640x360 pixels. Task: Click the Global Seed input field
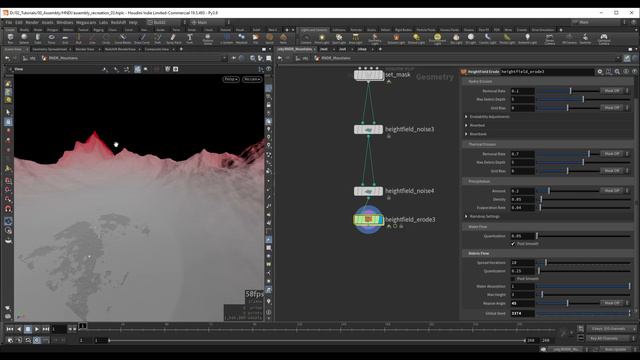click(x=522, y=313)
